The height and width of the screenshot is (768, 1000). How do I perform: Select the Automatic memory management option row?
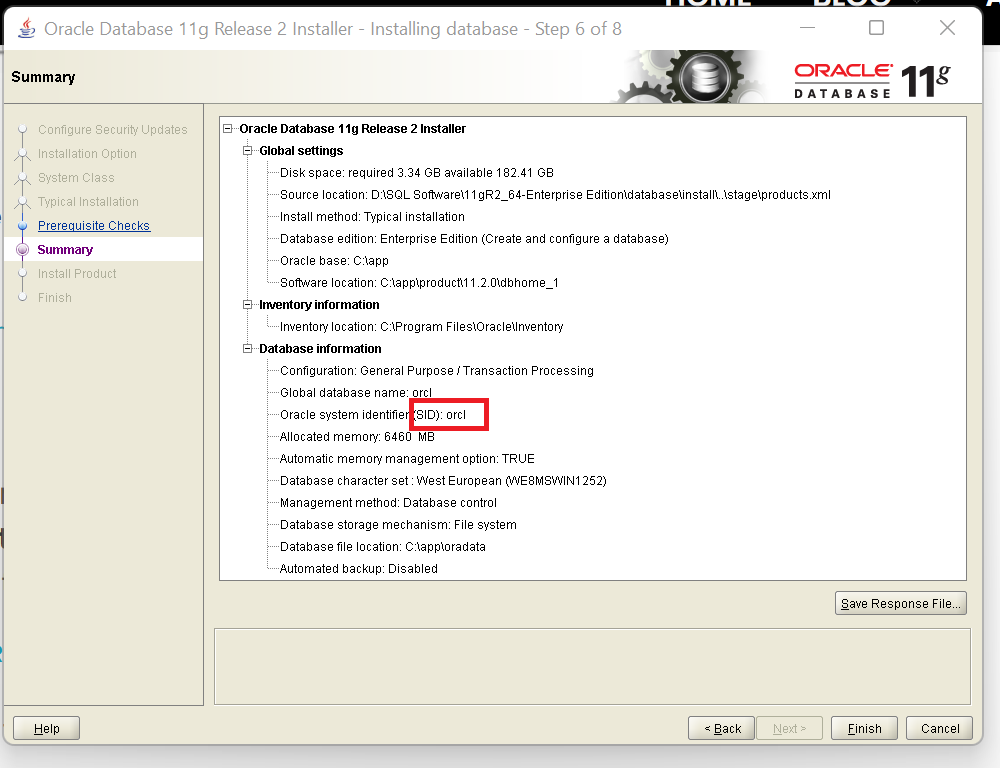[407, 459]
